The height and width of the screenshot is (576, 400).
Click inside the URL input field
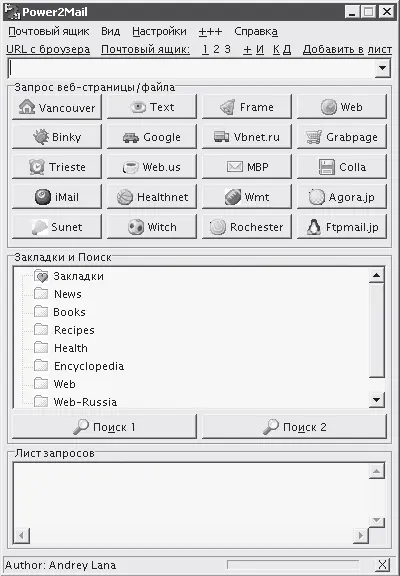(x=191, y=68)
